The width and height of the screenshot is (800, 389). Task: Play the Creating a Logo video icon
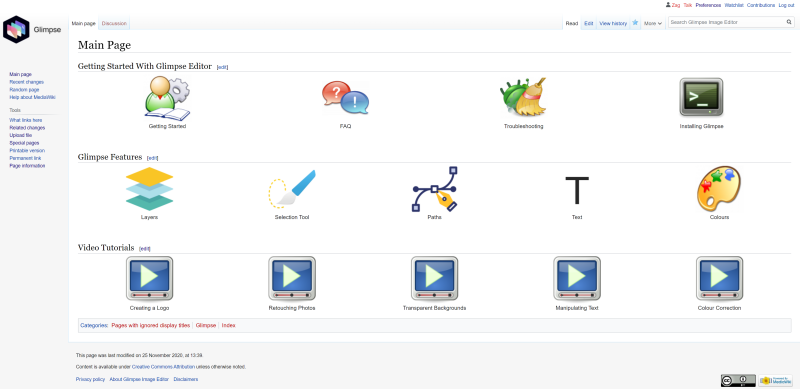[x=149, y=279]
